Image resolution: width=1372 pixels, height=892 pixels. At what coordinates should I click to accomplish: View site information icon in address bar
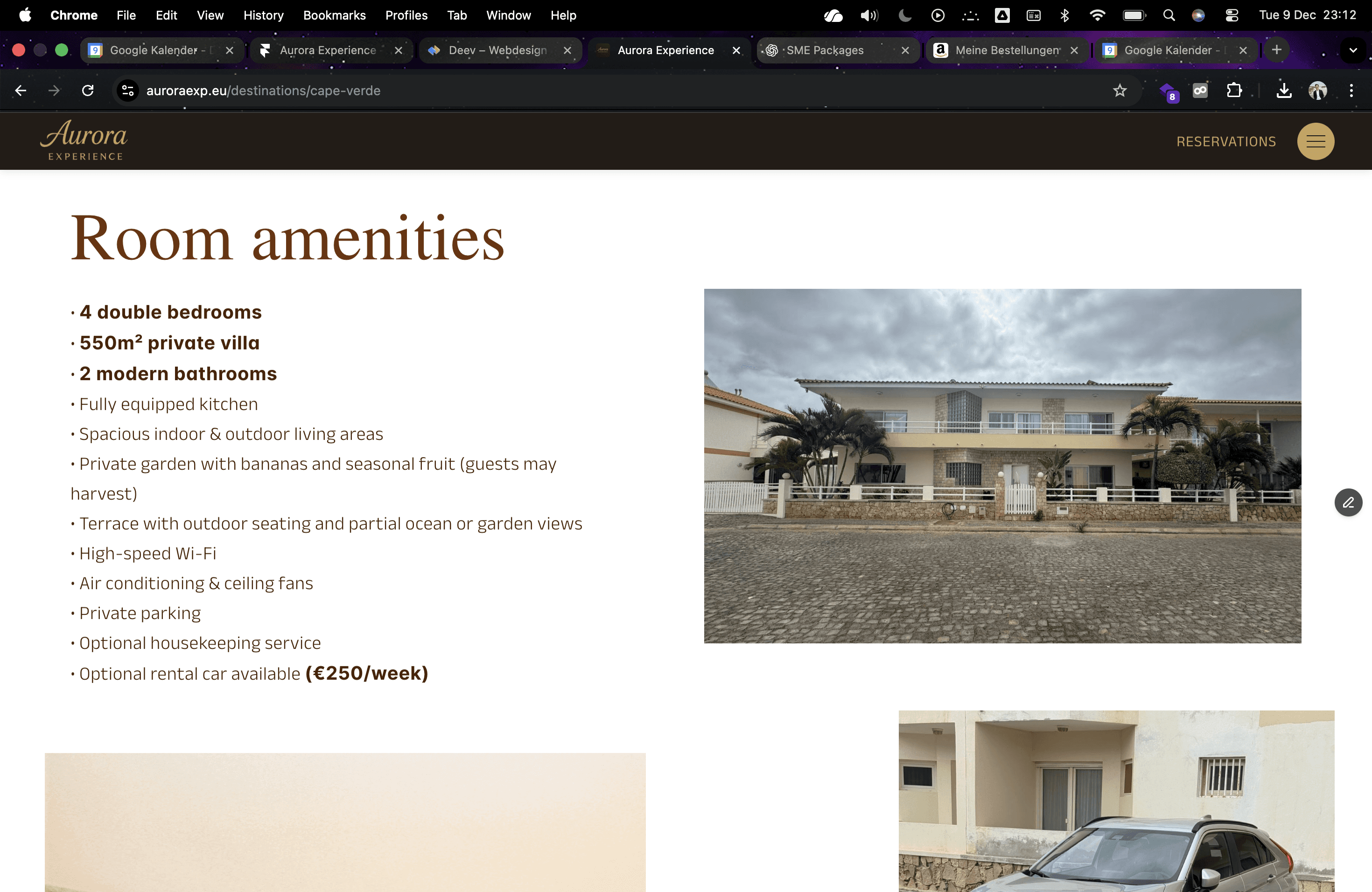tap(128, 91)
